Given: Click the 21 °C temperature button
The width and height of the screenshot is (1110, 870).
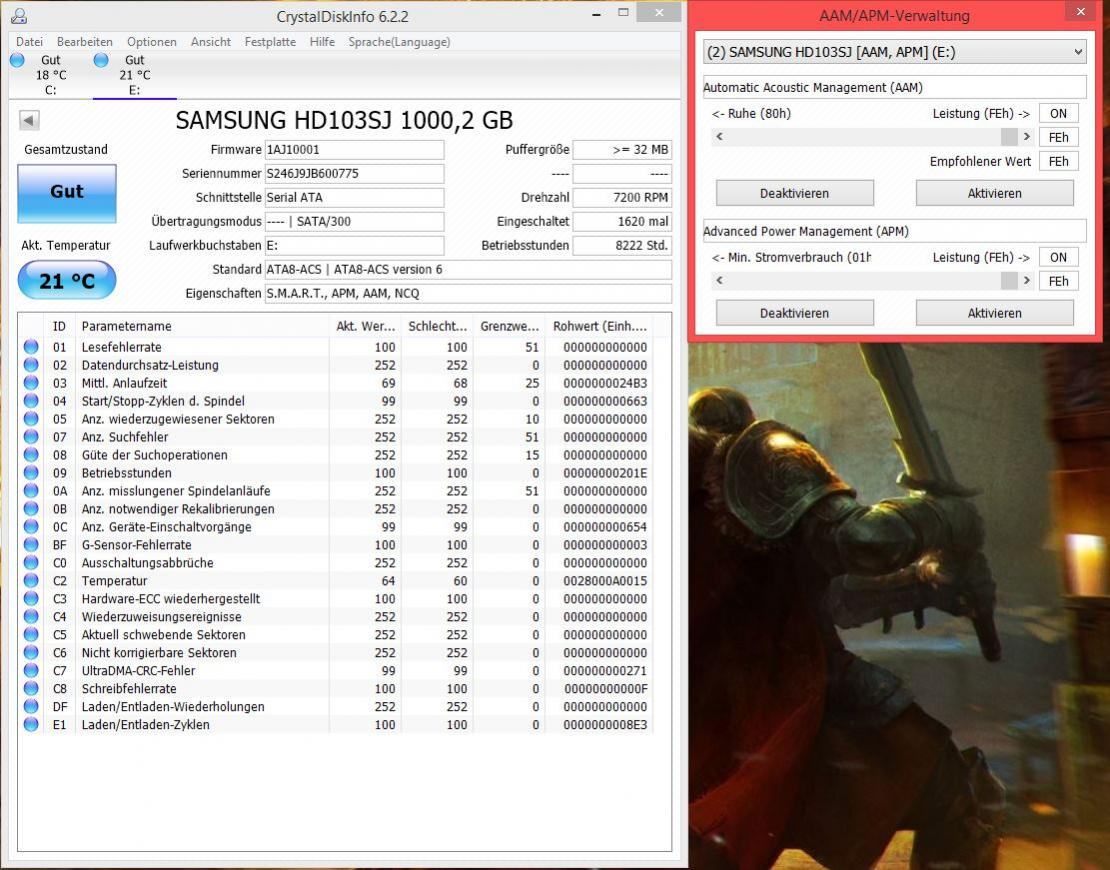Looking at the screenshot, I should pyautogui.click(x=67, y=280).
